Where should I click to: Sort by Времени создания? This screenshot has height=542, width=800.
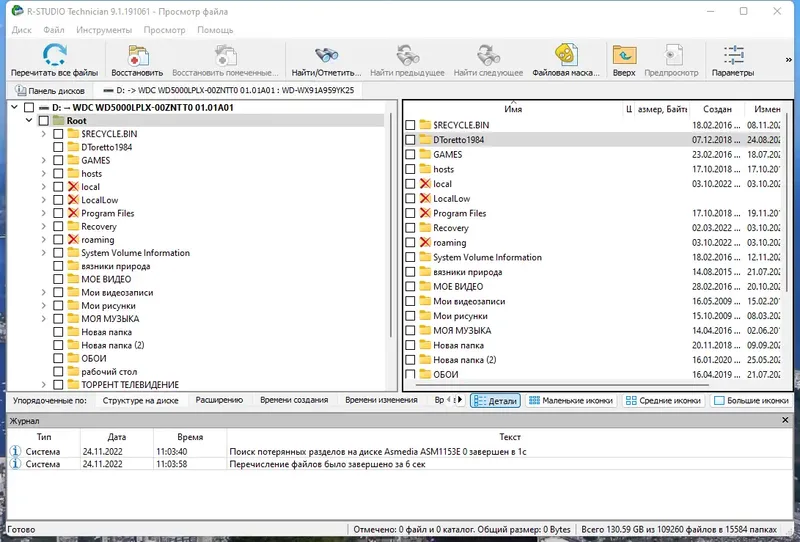click(x=294, y=400)
